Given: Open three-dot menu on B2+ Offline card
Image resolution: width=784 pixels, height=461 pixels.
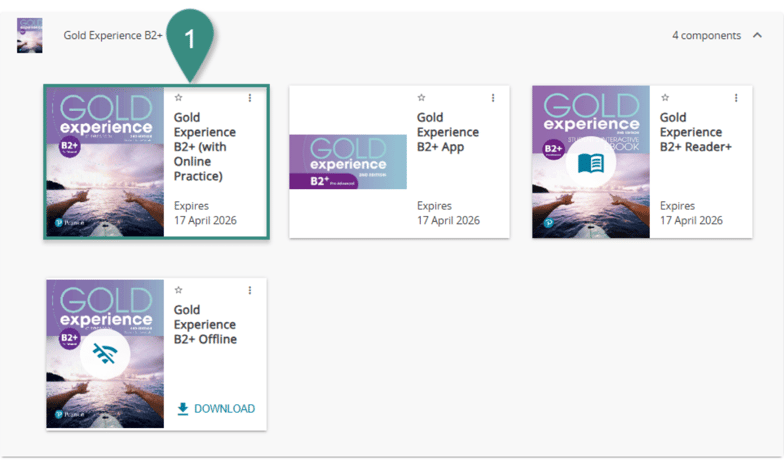Looking at the screenshot, I should pyautogui.click(x=250, y=290).
